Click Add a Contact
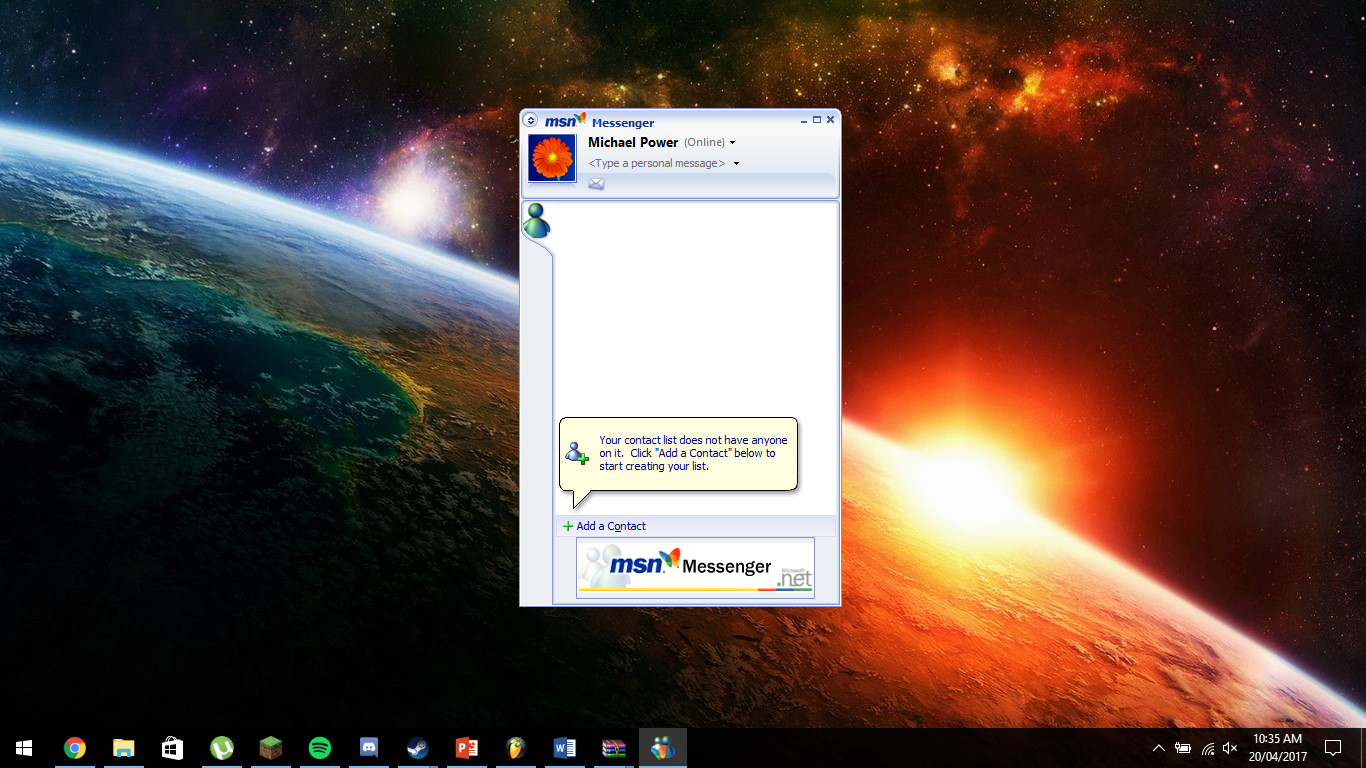Screen dimensions: 1366x768 (610, 526)
